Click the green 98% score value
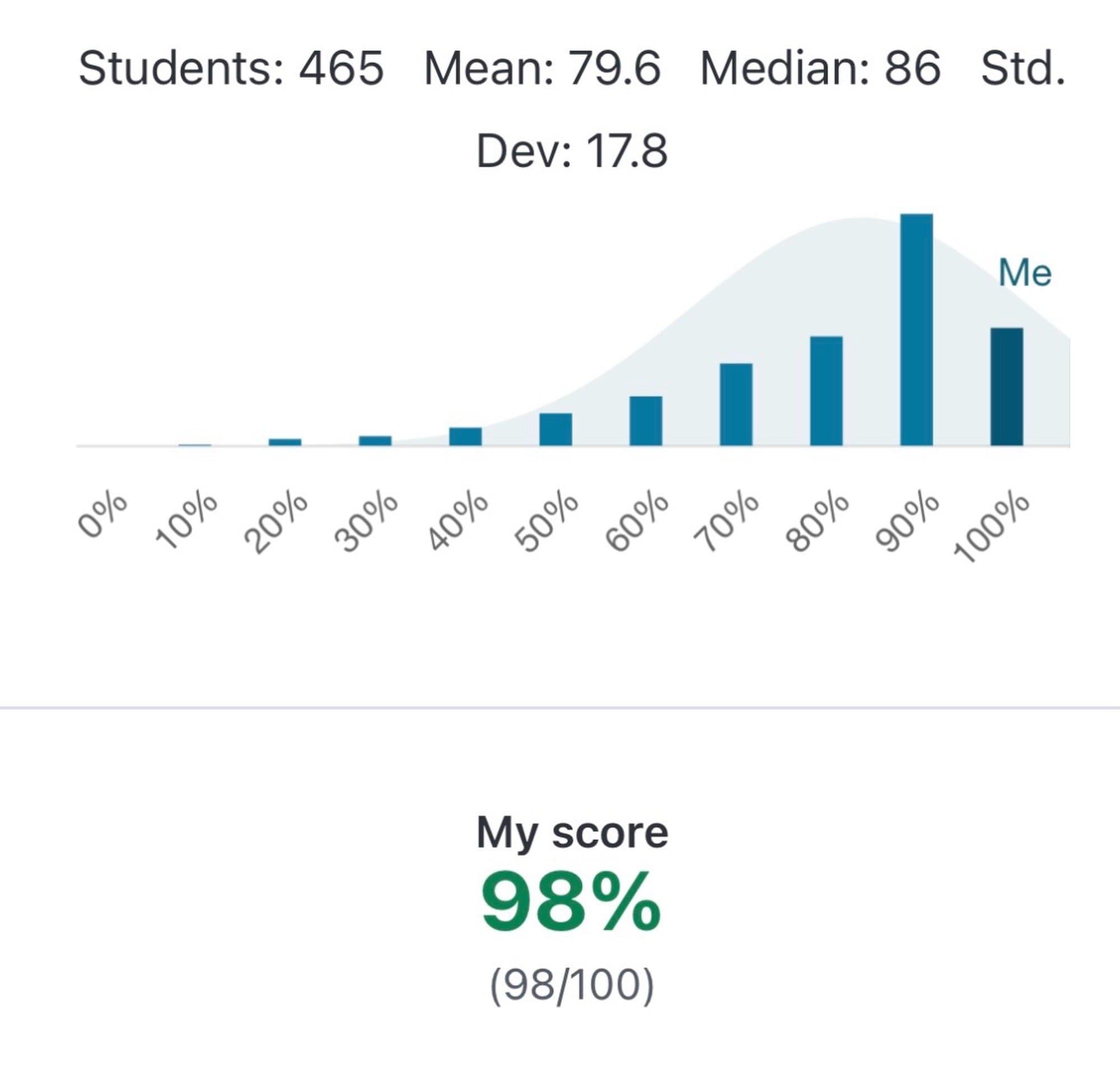The height and width of the screenshot is (1076, 1120). click(x=571, y=903)
